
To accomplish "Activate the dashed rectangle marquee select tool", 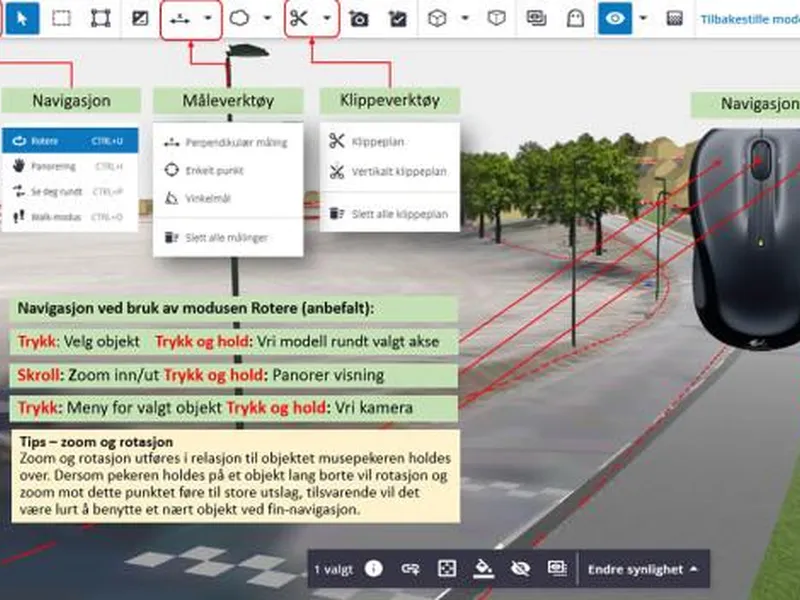I will [x=61, y=18].
